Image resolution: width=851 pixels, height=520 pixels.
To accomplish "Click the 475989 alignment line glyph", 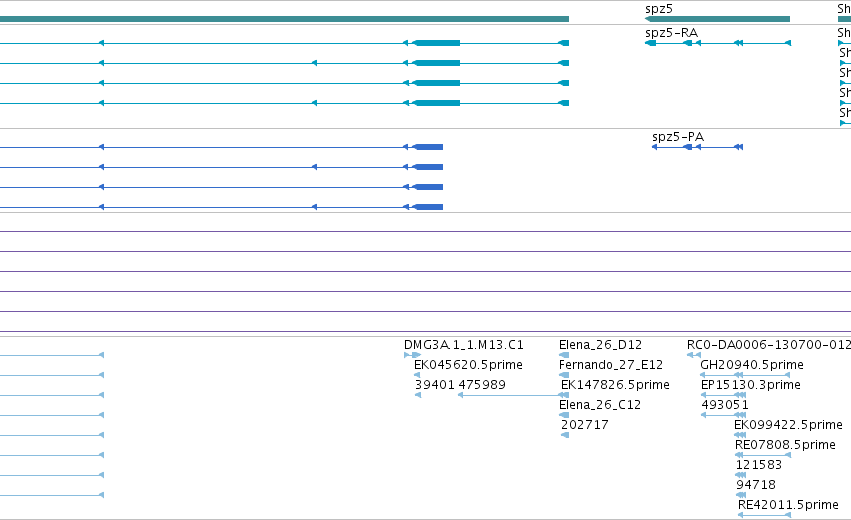I will (513, 395).
